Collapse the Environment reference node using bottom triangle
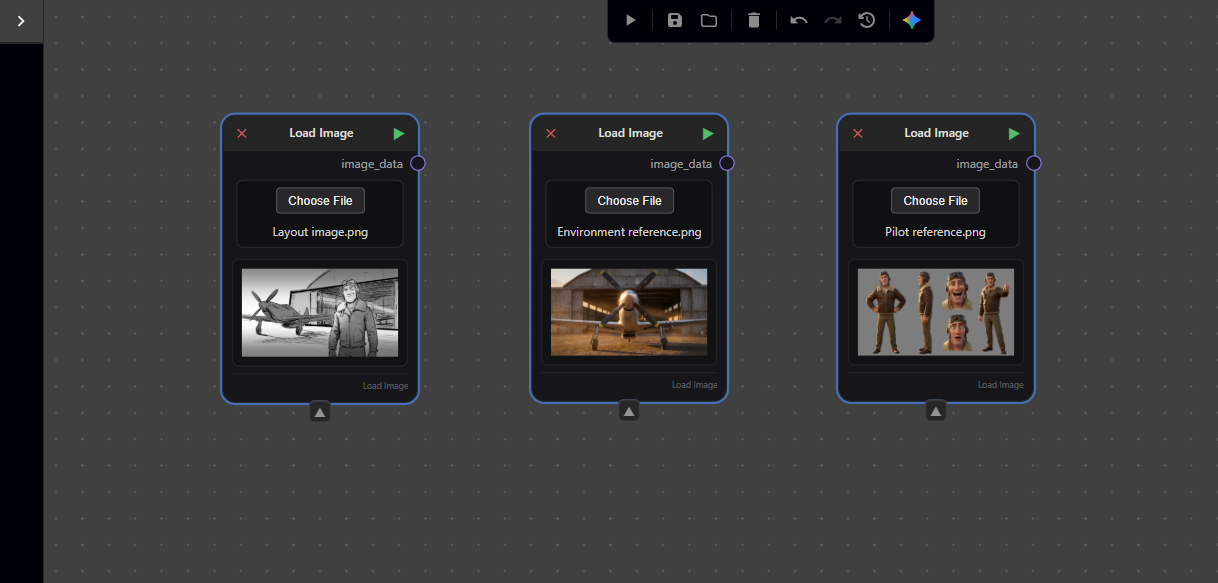Viewport: 1218px width, 583px height. coord(629,411)
